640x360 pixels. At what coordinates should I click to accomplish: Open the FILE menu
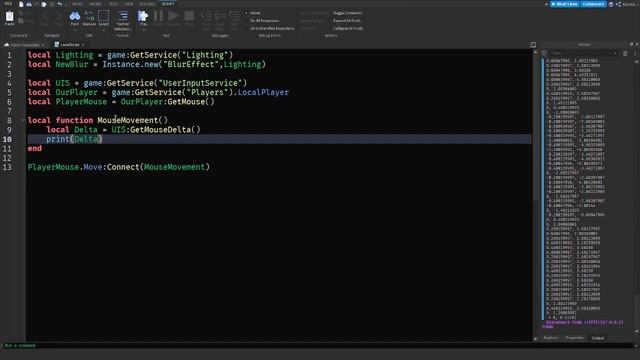pos(8,4)
